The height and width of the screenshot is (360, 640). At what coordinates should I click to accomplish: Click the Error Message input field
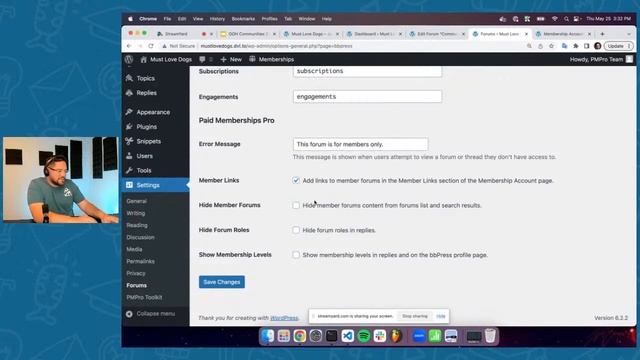coord(360,144)
